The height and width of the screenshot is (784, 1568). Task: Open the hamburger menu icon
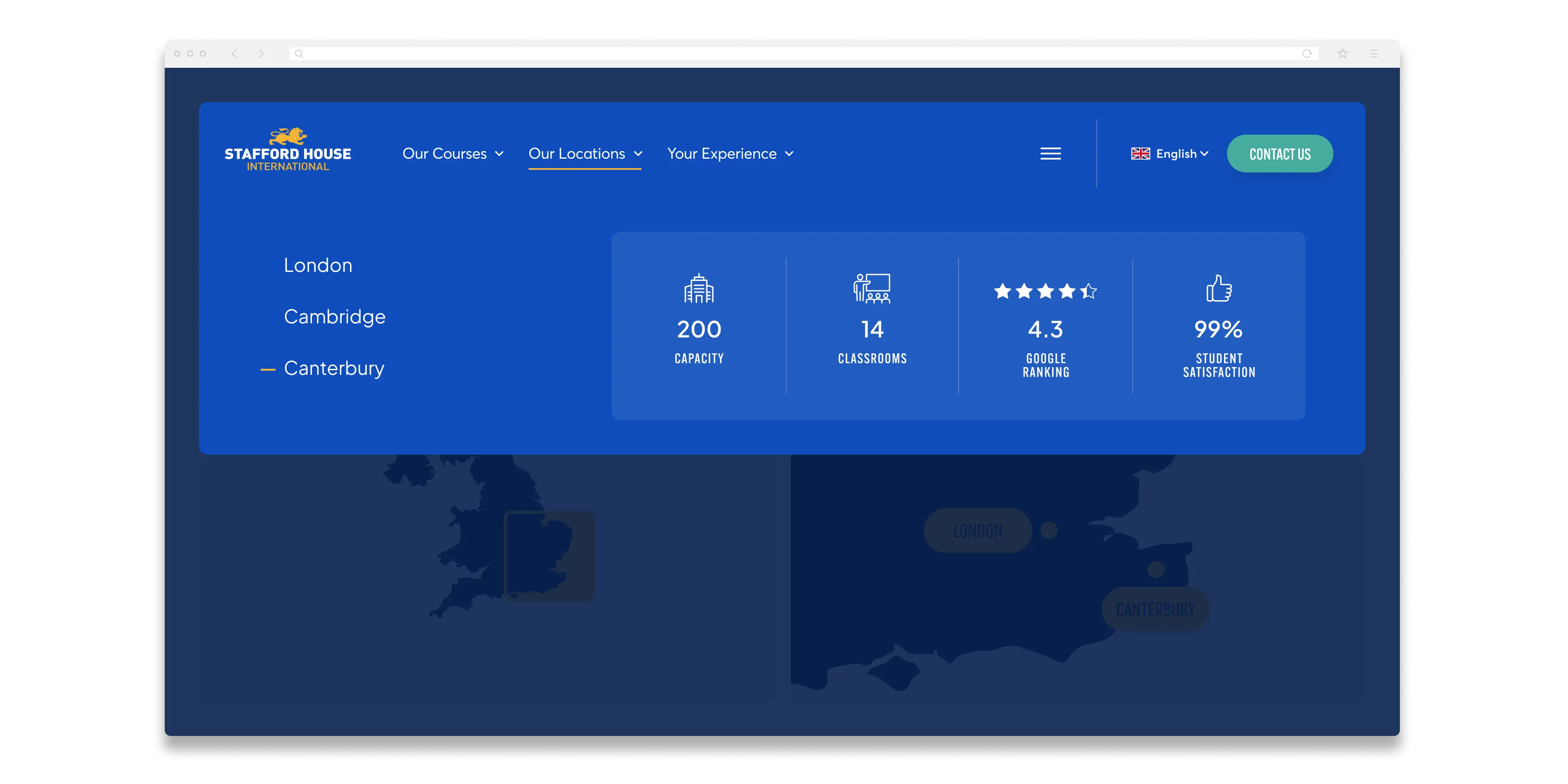(x=1050, y=154)
